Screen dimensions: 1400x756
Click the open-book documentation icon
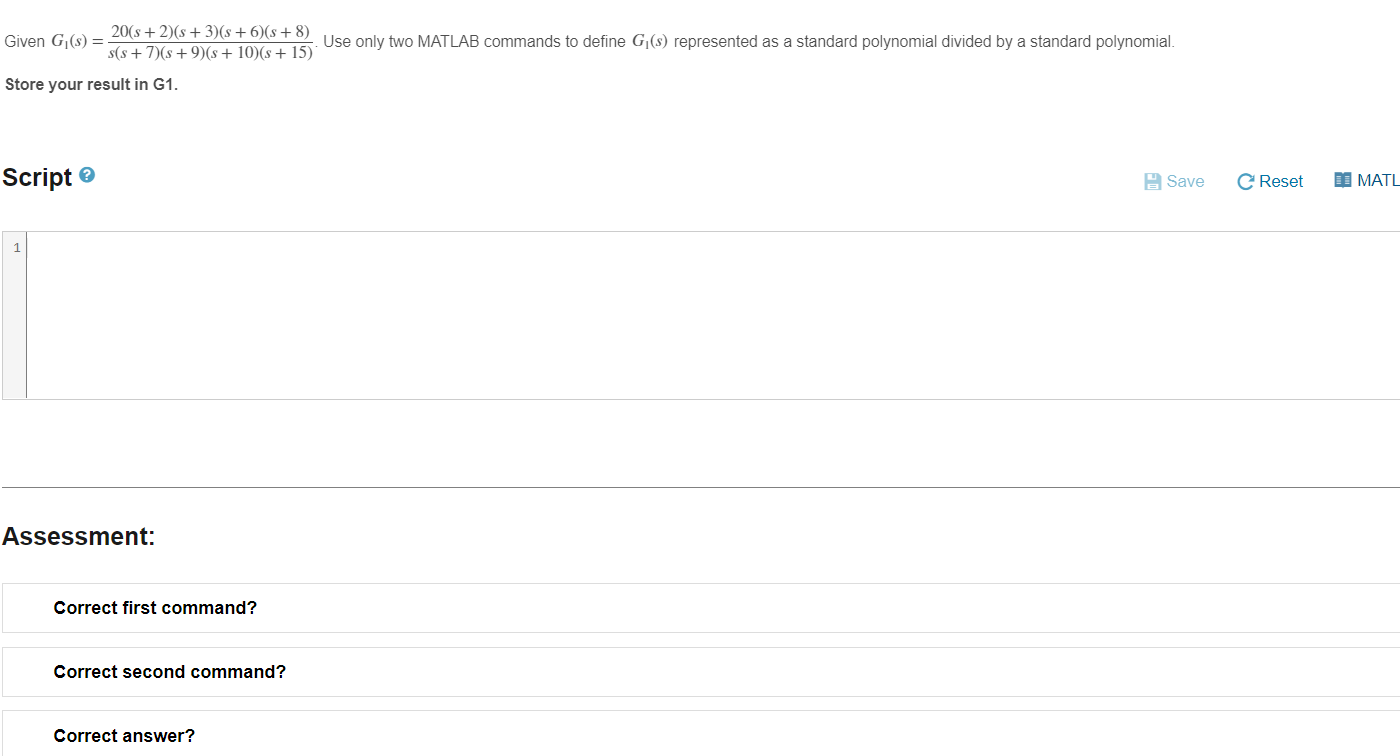[1343, 179]
